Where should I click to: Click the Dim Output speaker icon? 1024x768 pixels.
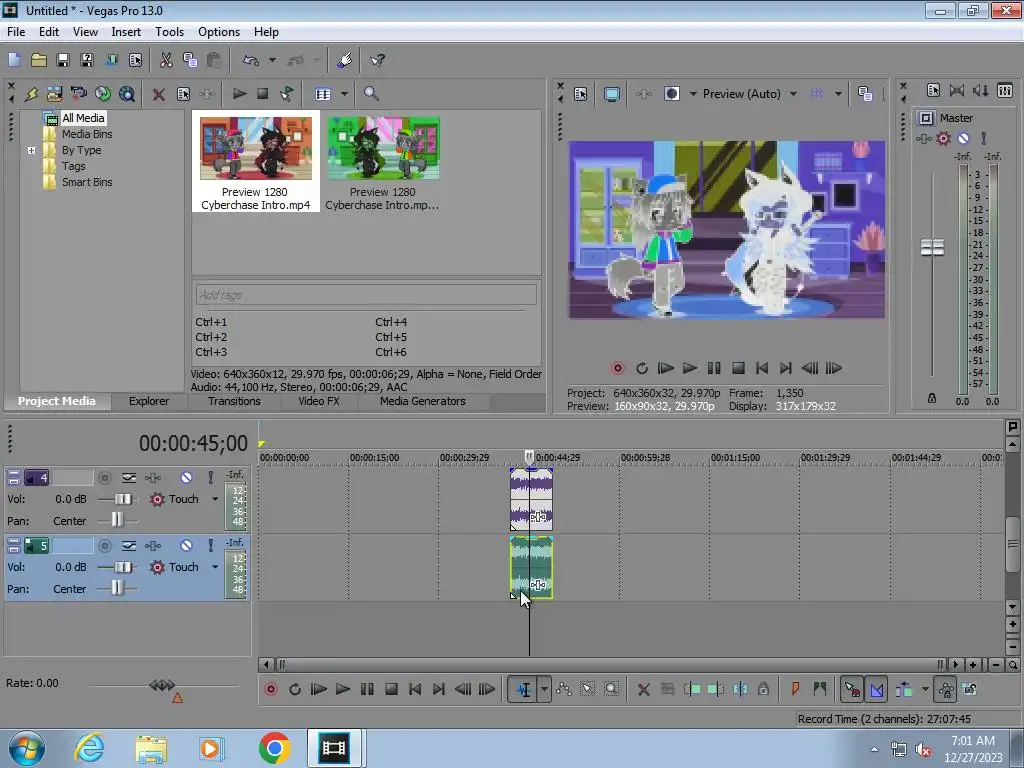coord(980,91)
